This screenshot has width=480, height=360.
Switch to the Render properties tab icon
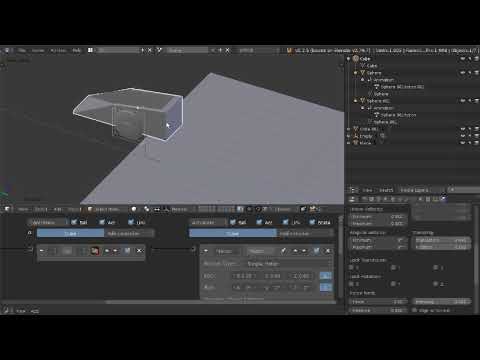[x=364, y=199]
